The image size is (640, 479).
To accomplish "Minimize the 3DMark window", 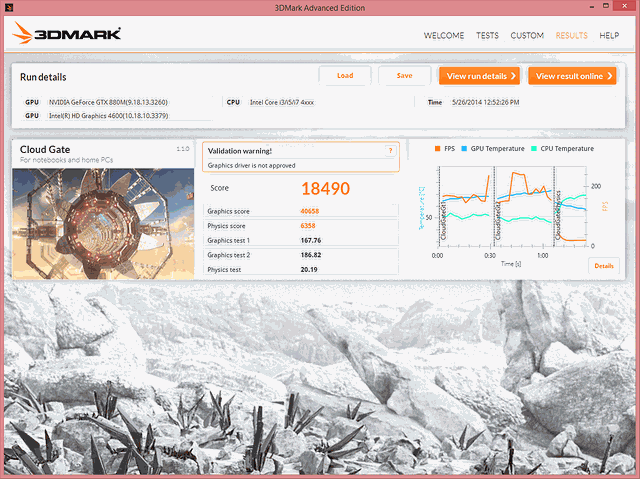I will pyautogui.click(x=591, y=7).
